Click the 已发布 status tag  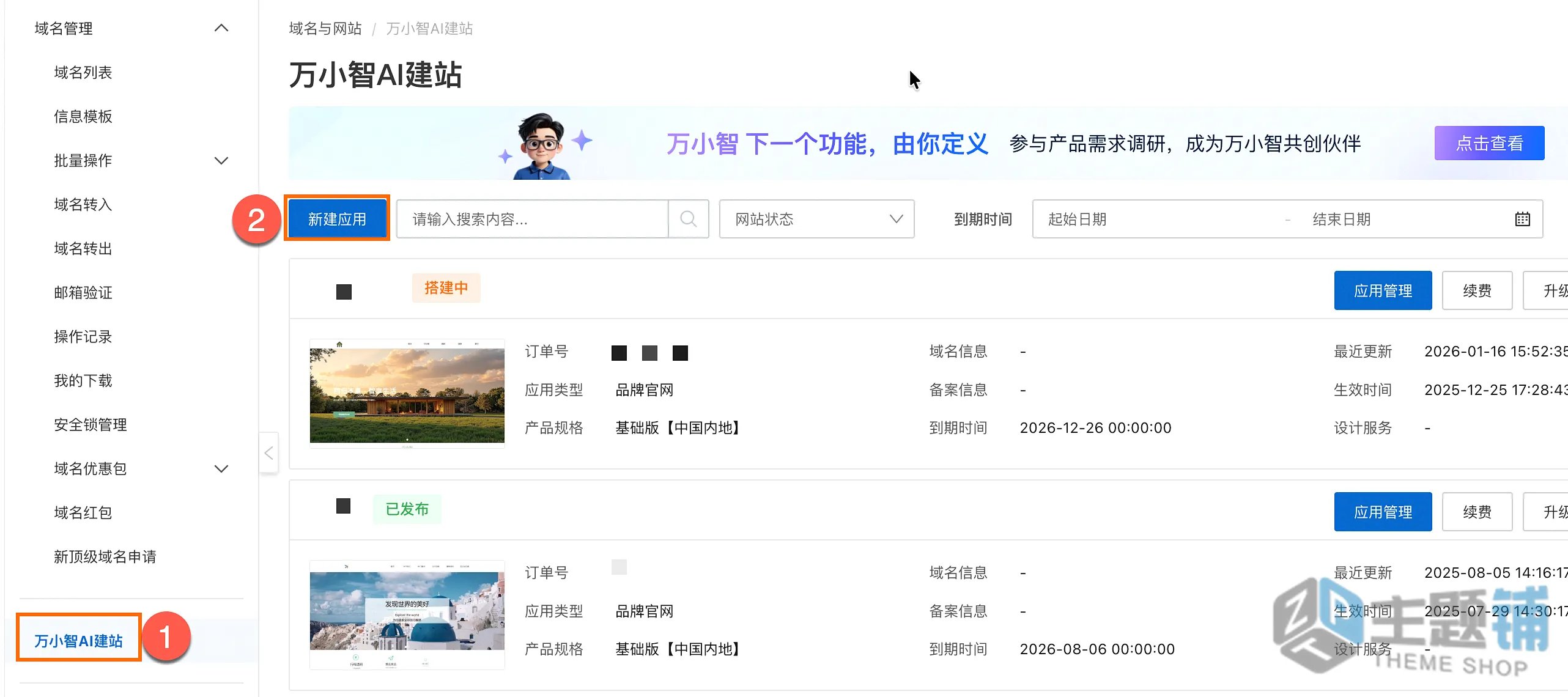point(407,509)
